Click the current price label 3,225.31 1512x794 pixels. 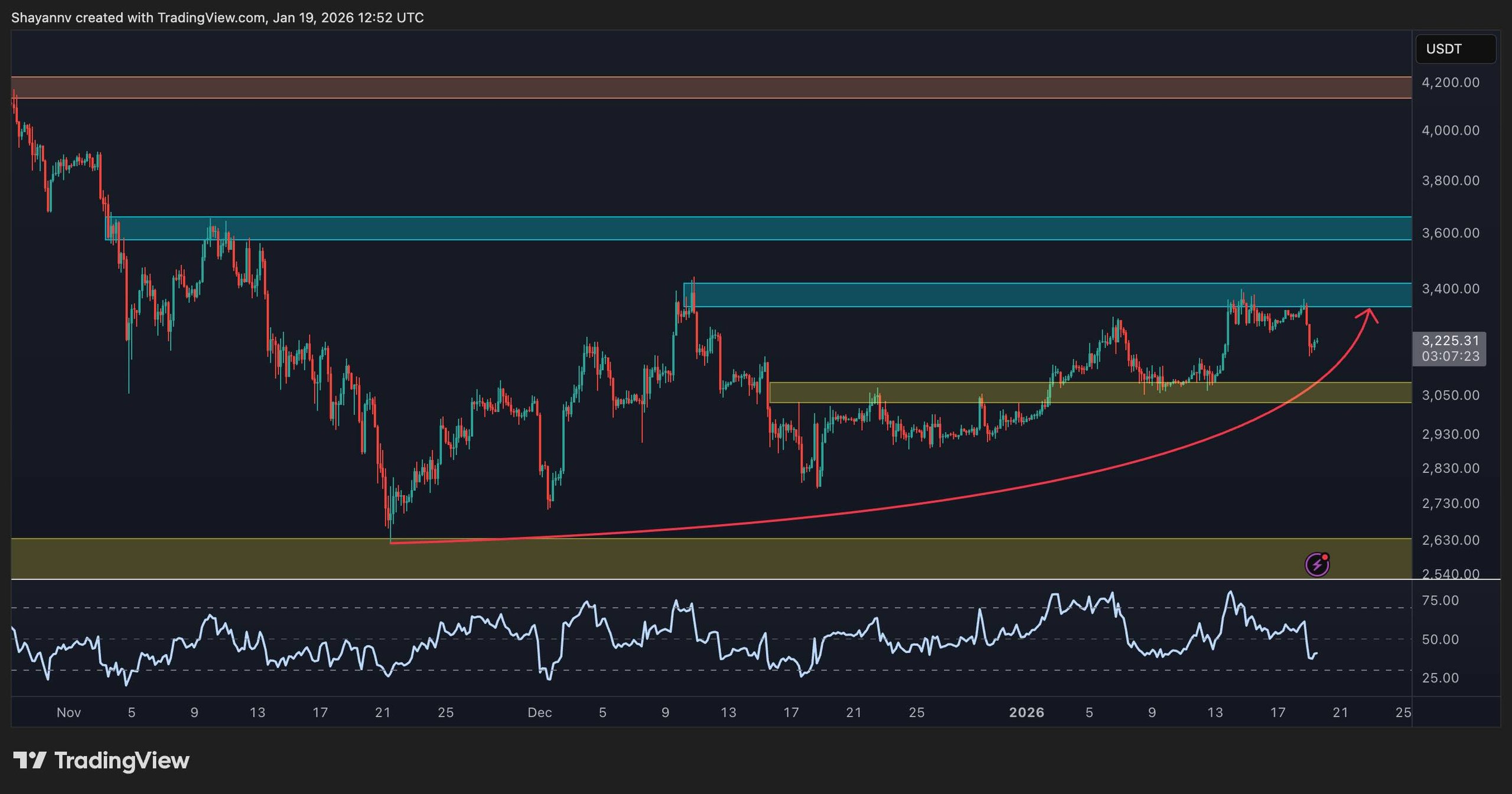click(x=1450, y=341)
